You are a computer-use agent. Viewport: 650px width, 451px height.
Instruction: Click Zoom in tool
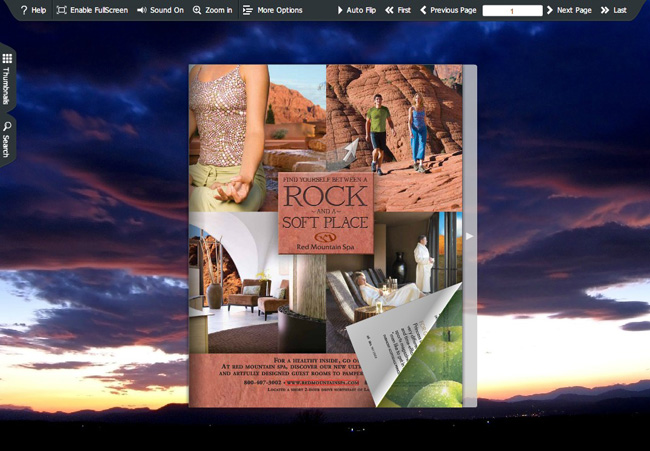(213, 10)
